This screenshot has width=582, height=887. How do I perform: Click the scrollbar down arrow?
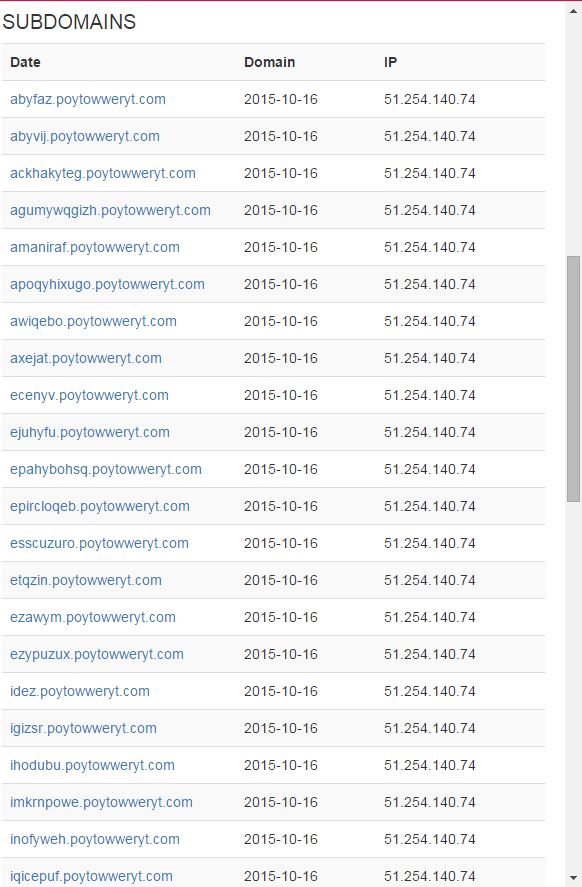coord(574,879)
